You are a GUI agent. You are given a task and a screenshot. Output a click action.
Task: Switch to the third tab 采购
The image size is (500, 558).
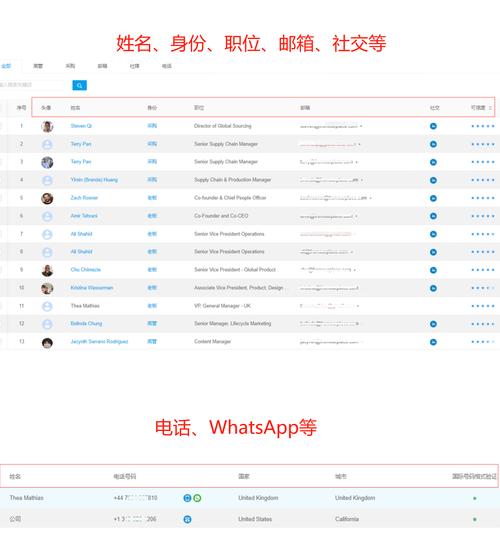70,66
